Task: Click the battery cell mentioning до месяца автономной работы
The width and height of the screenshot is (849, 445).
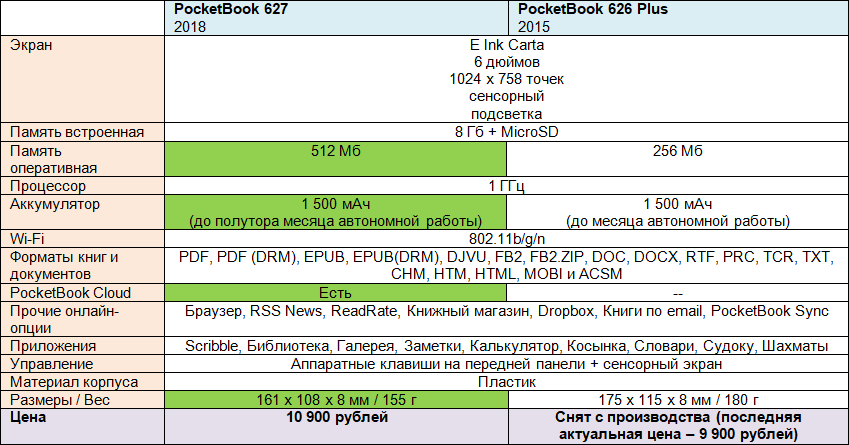Action: tap(678, 212)
